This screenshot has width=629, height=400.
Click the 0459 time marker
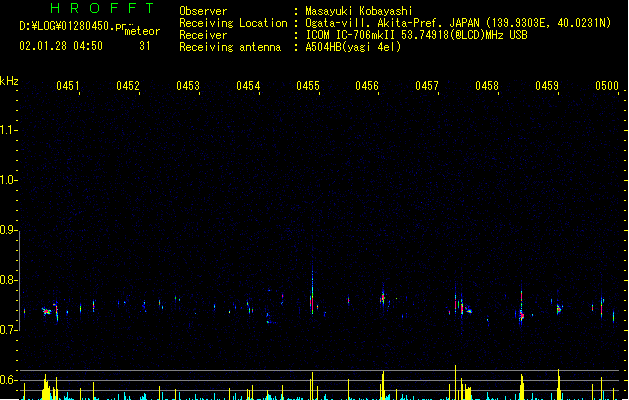[547, 85]
